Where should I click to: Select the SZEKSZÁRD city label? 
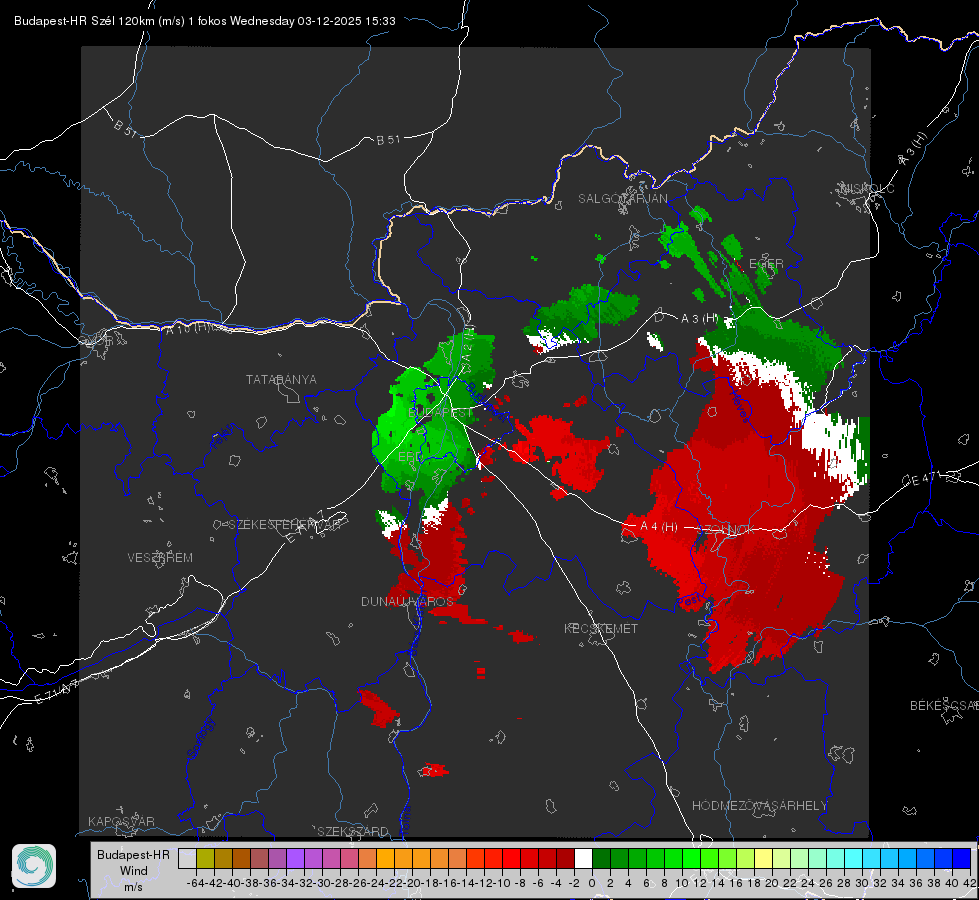353,831
